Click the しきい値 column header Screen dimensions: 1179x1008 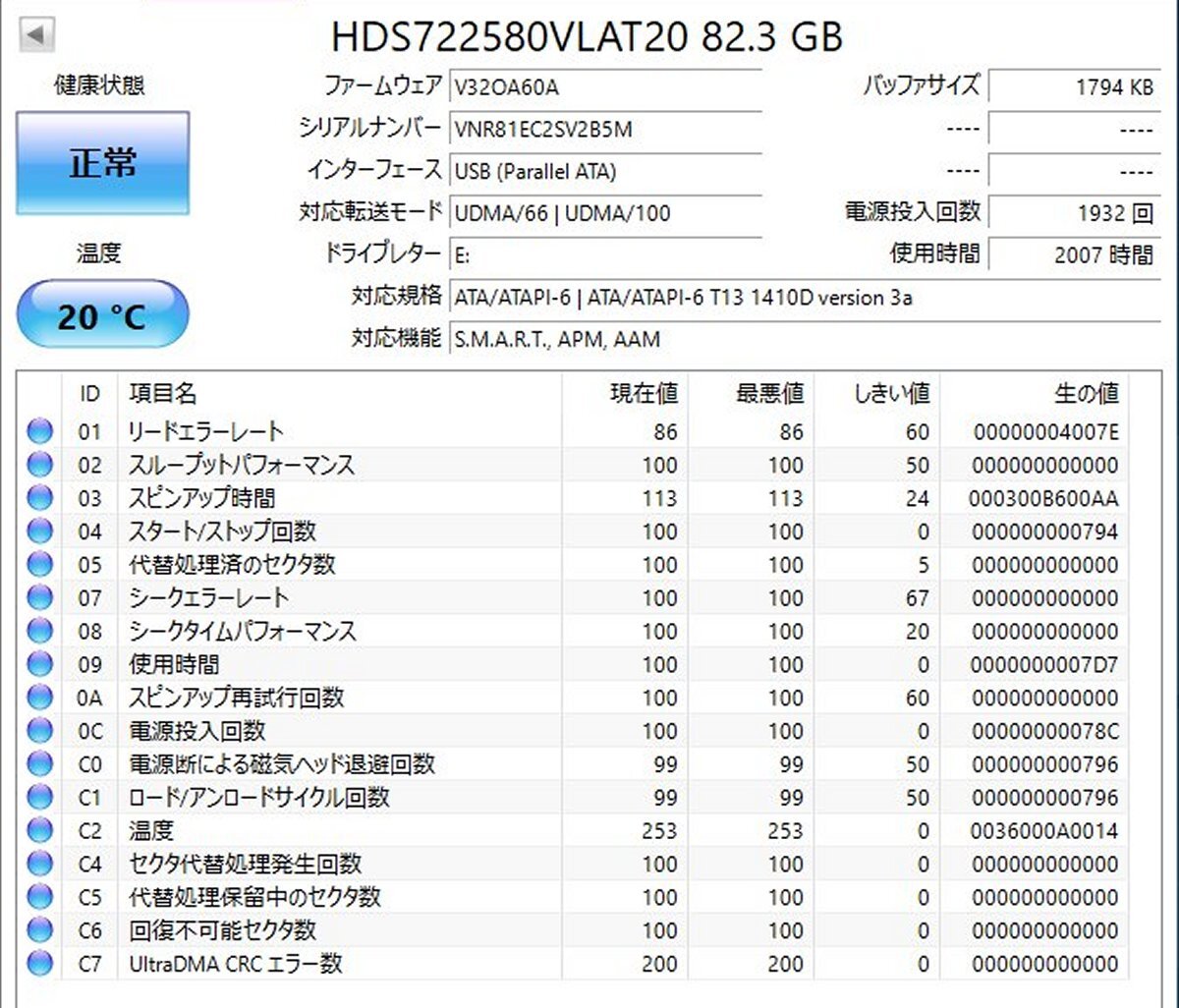tap(876, 394)
